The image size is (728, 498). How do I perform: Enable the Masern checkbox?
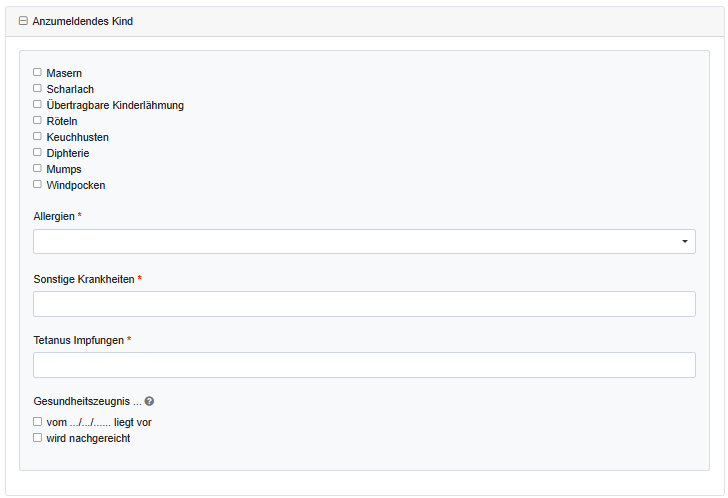click(x=37, y=72)
